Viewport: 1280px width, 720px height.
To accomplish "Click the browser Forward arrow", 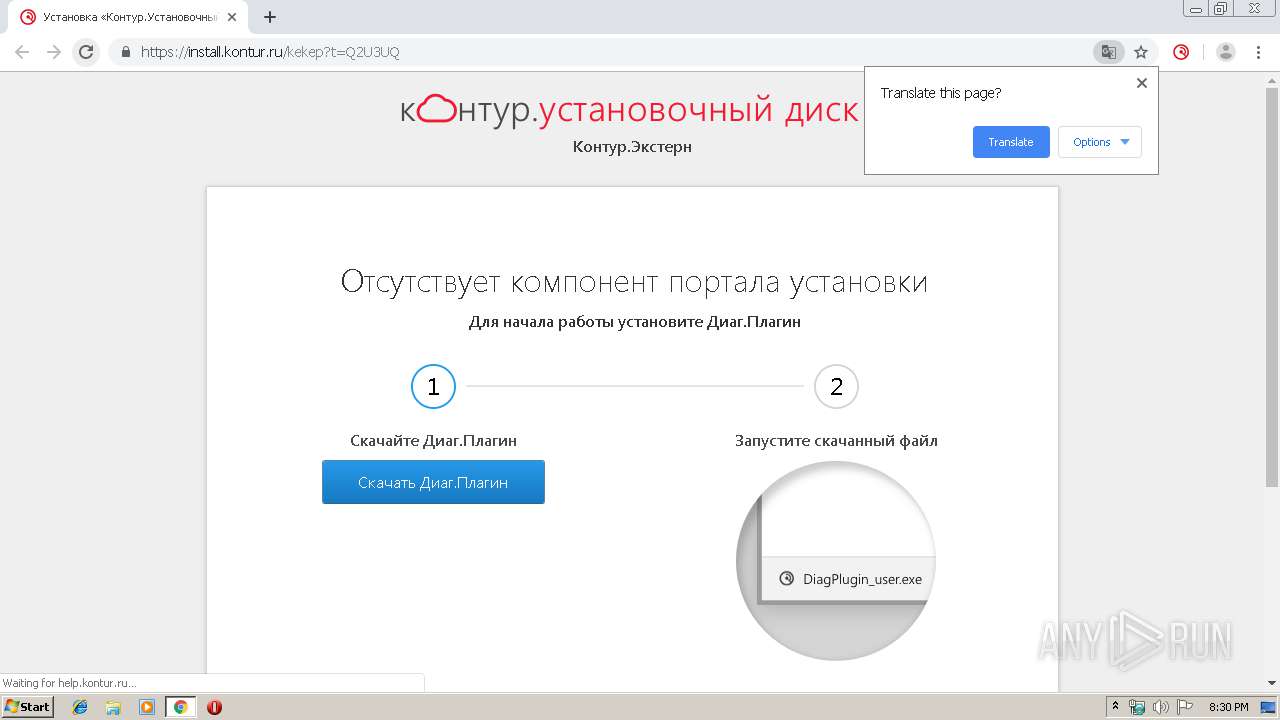I will coord(54,52).
